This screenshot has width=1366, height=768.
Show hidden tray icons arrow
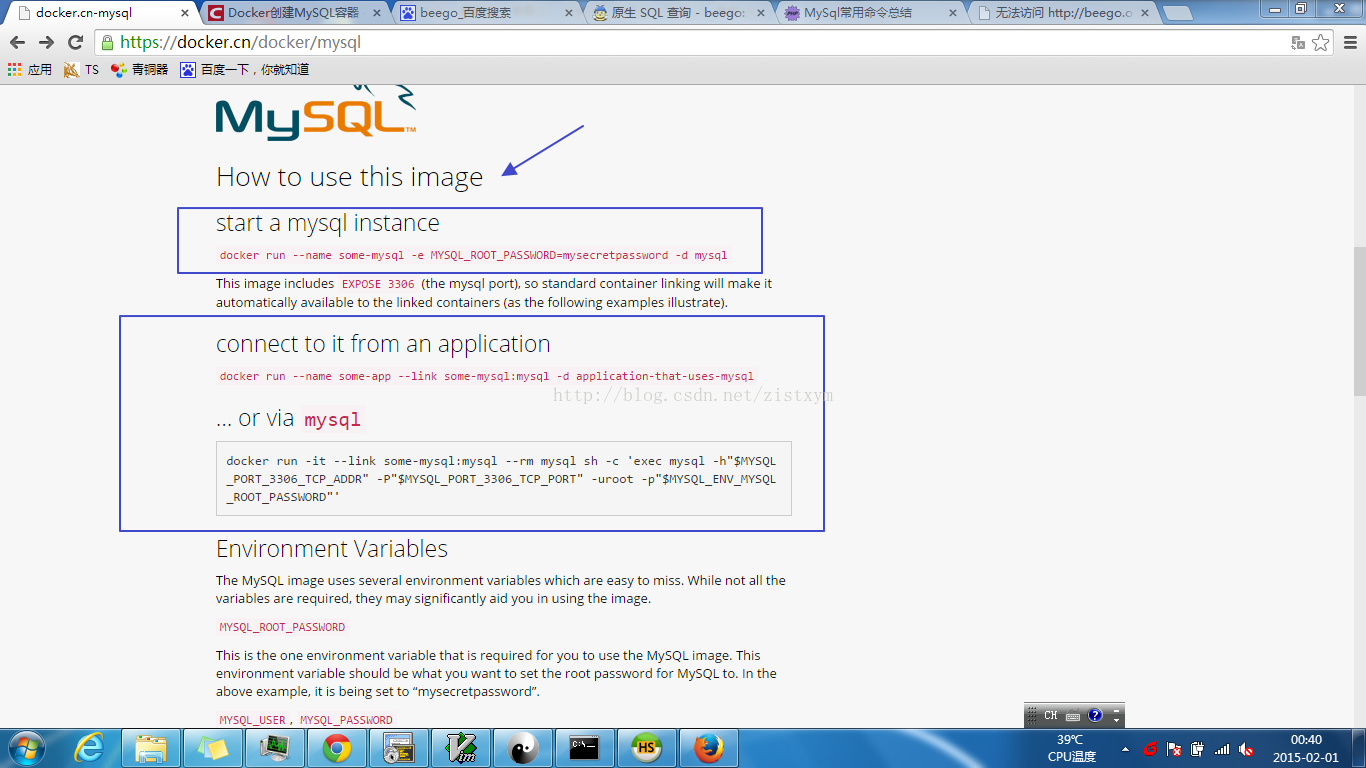1126,749
